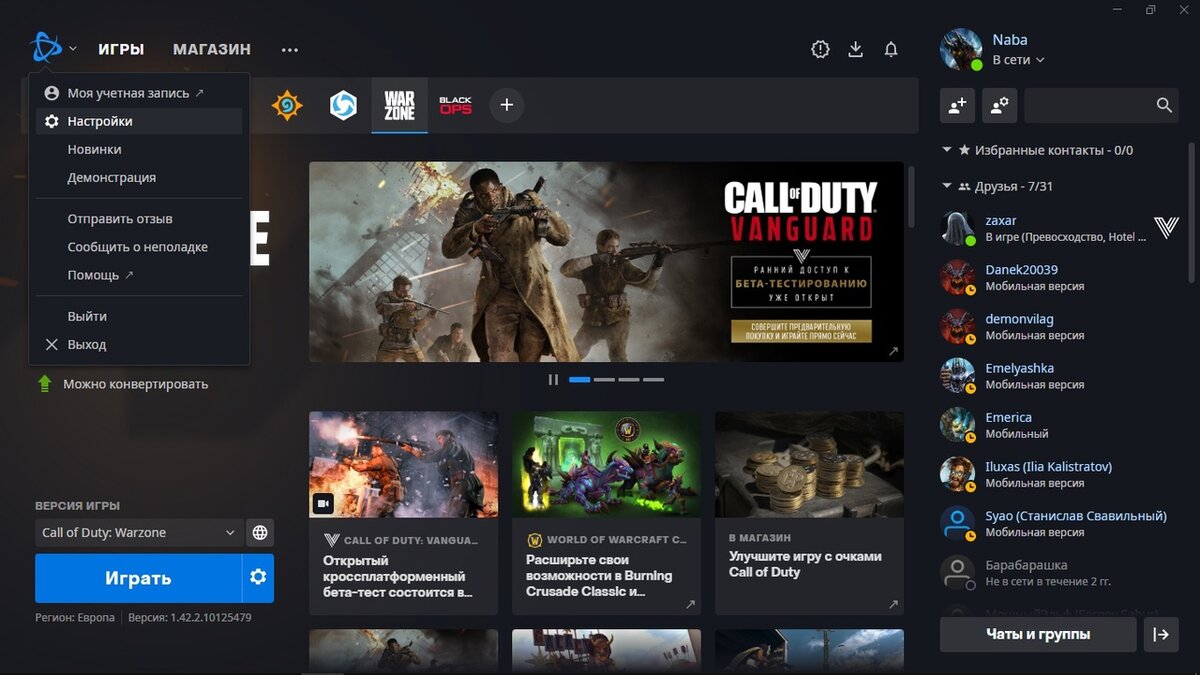Open the downloads icon
The image size is (1200, 675).
pos(856,49)
